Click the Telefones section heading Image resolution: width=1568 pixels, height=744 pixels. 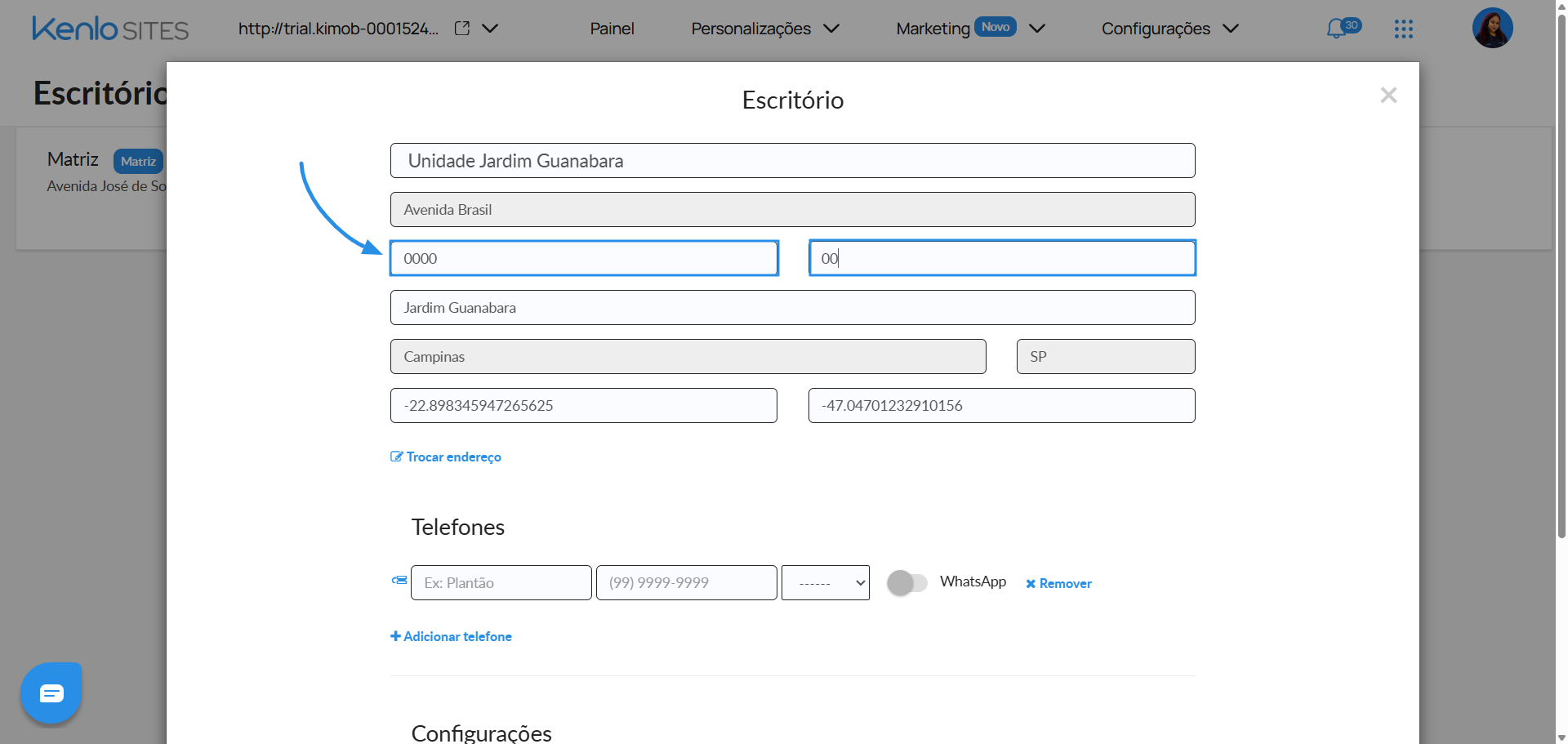[458, 527]
